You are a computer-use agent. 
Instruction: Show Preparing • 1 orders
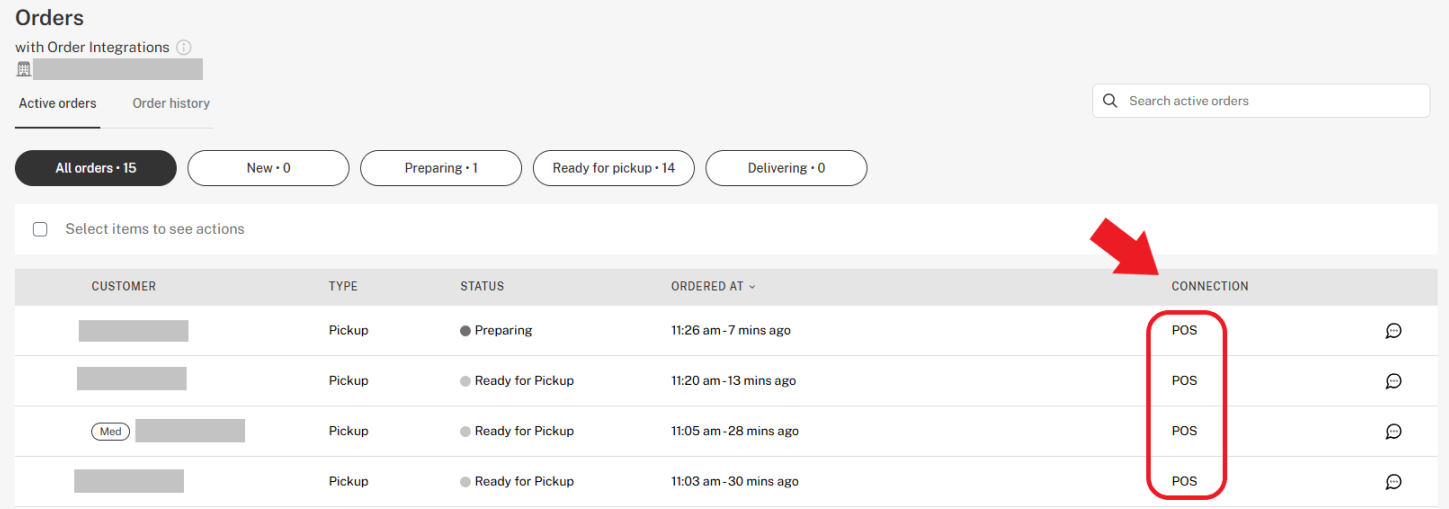click(441, 168)
